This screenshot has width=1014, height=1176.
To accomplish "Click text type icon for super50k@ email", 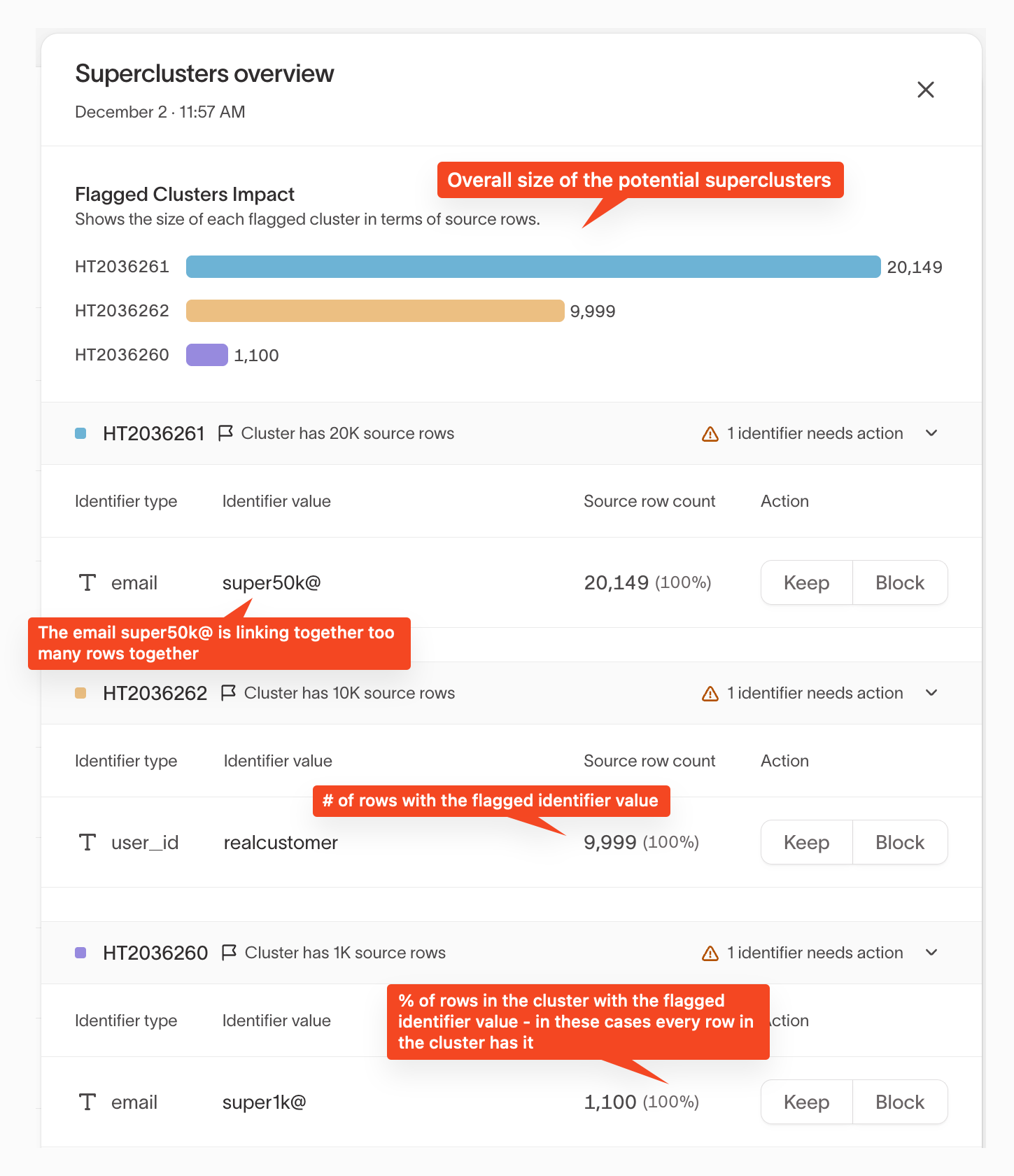I will coord(87,582).
